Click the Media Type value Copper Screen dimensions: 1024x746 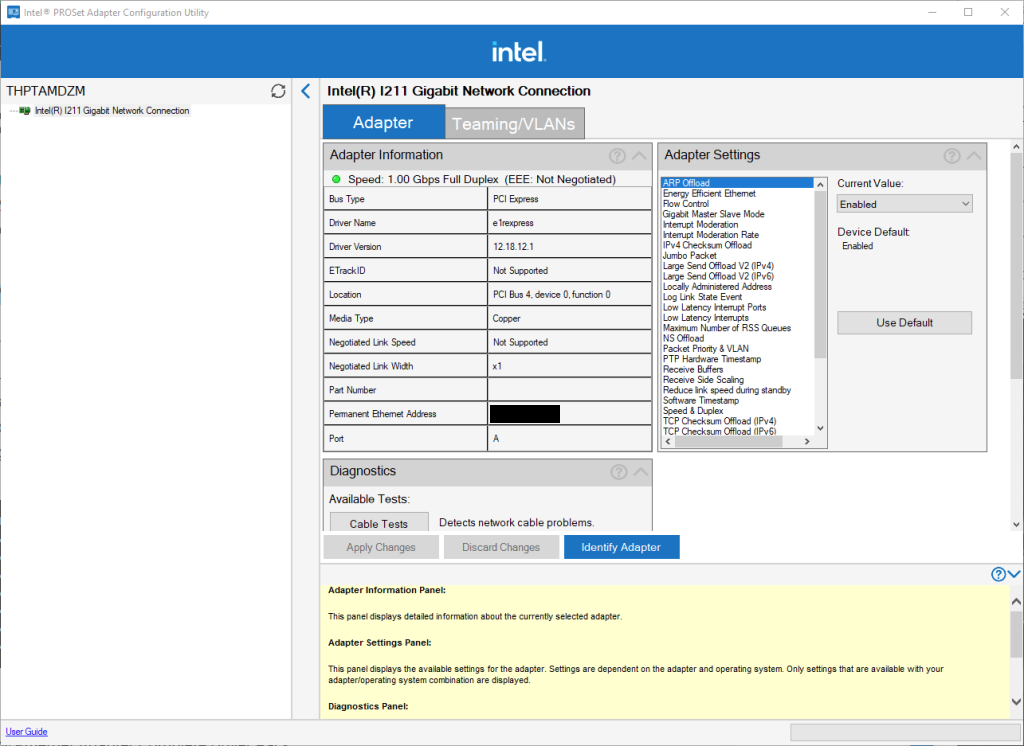point(569,319)
